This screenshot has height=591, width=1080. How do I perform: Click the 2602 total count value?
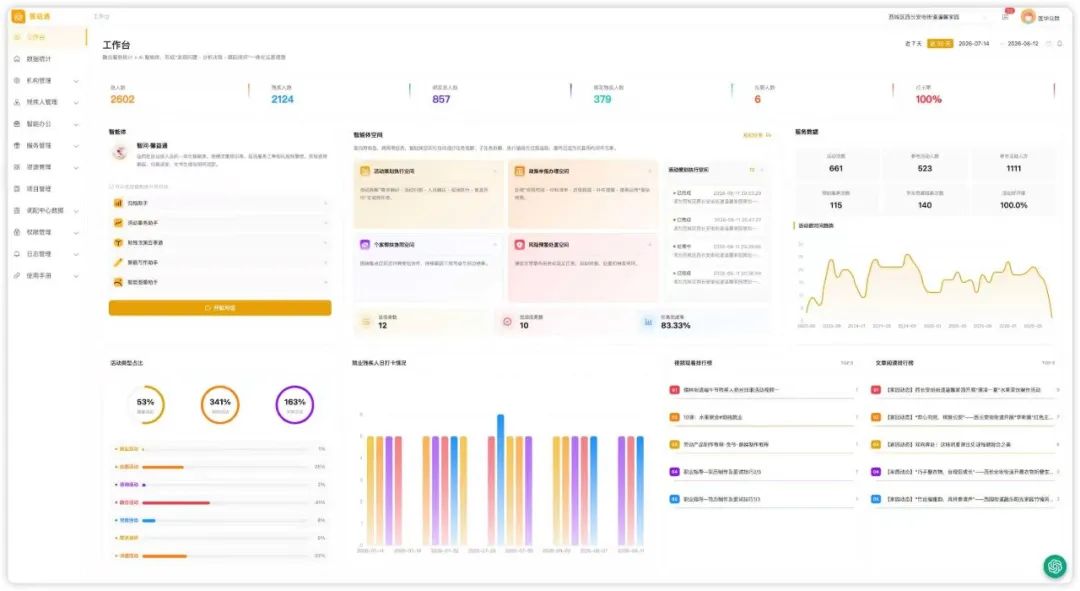click(x=123, y=99)
